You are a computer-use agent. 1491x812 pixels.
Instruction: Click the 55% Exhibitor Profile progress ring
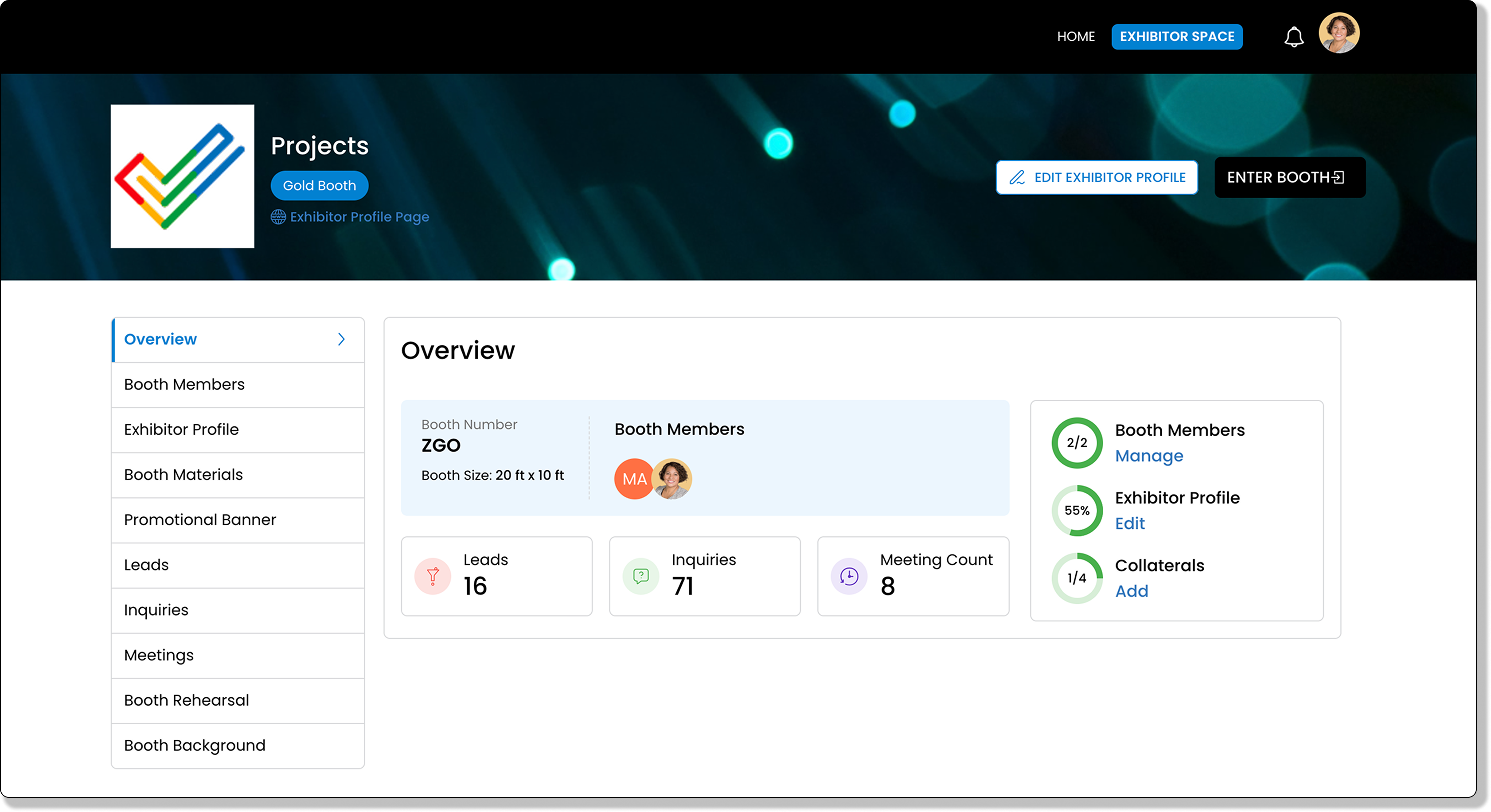pos(1077,511)
